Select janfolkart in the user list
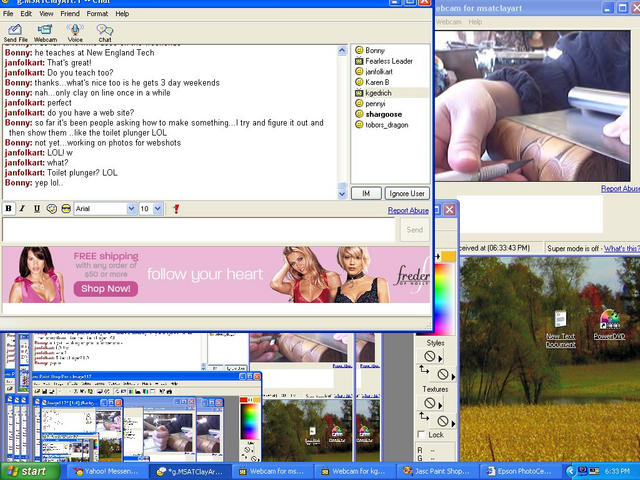Screen dimensions: 640x480 click(x=374, y=71)
